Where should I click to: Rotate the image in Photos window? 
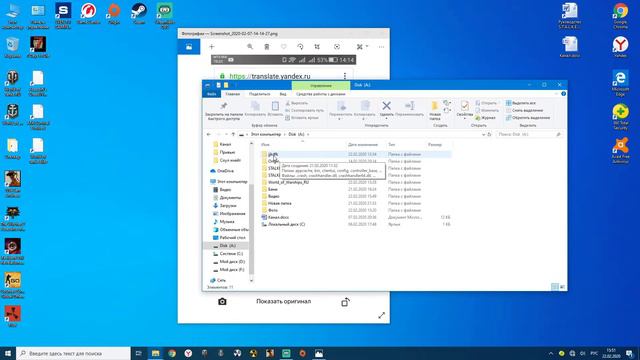[300, 47]
